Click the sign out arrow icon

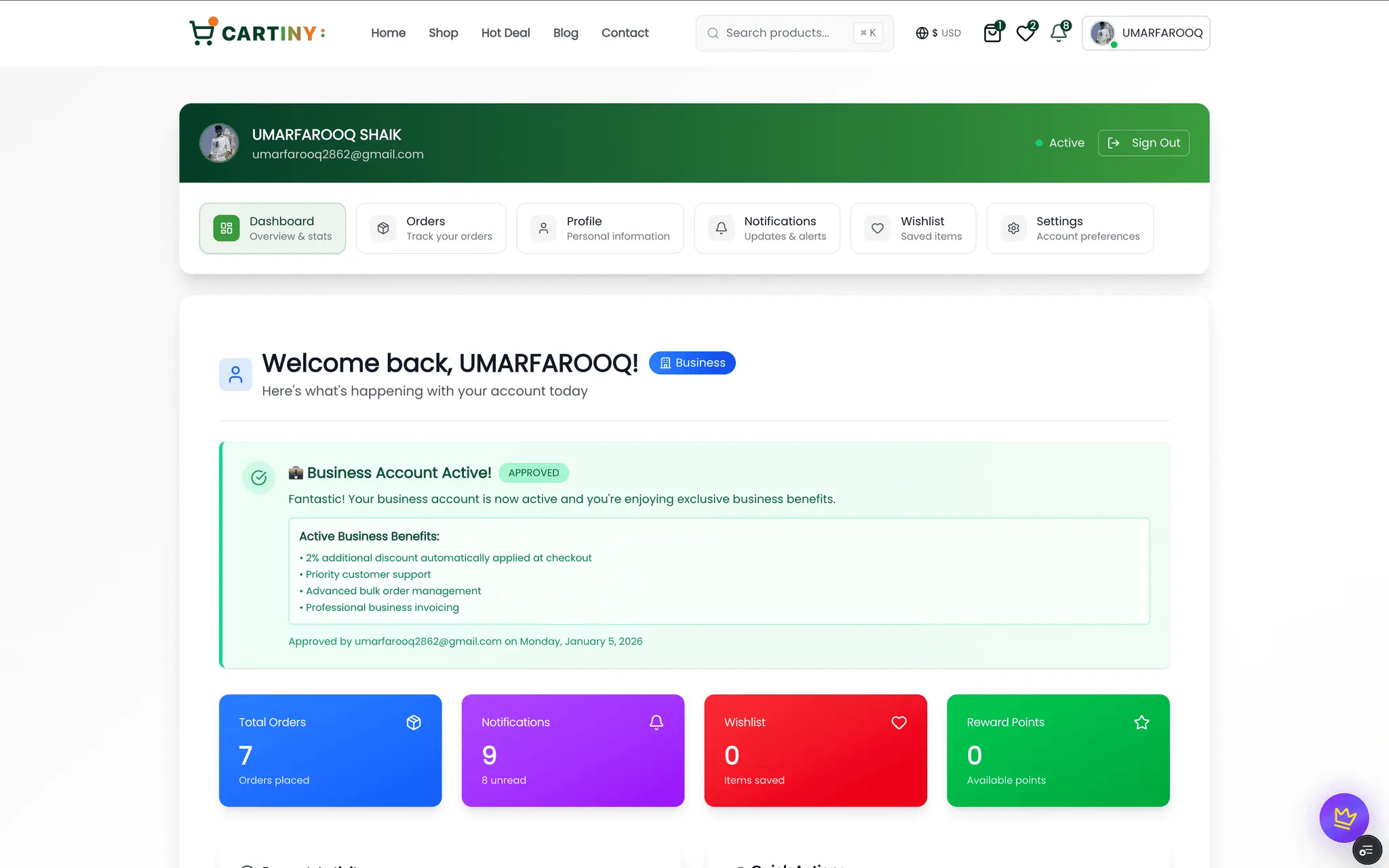coord(1114,143)
